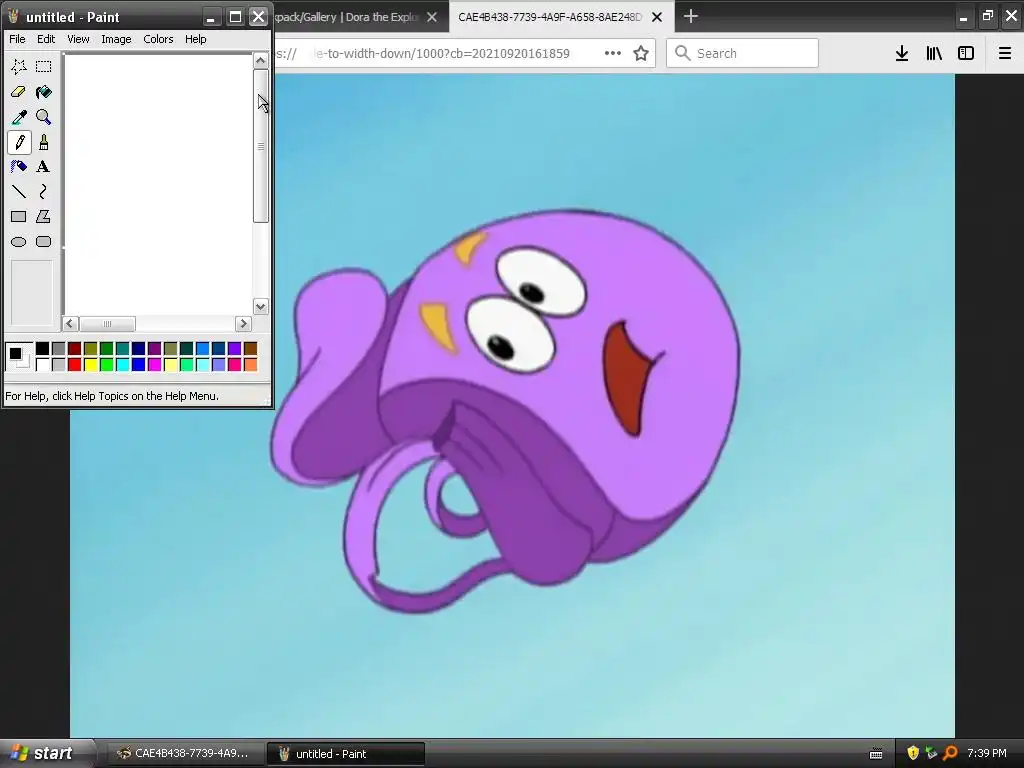The width and height of the screenshot is (1024, 768).
Task: Click the Paint vertical scrollbar thumb
Action: (261, 146)
